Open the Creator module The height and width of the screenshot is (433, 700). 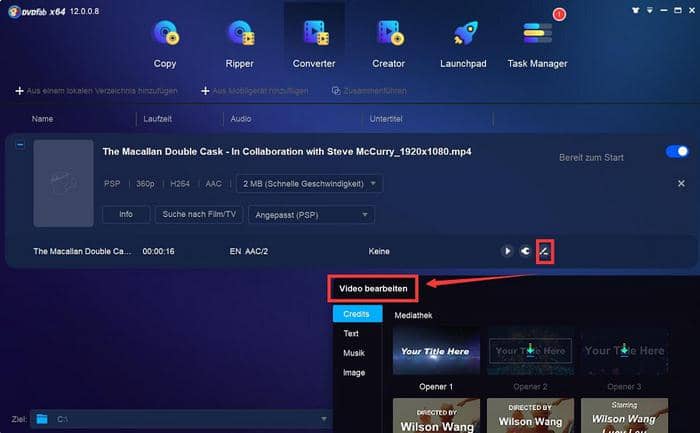click(x=388, y=43)
